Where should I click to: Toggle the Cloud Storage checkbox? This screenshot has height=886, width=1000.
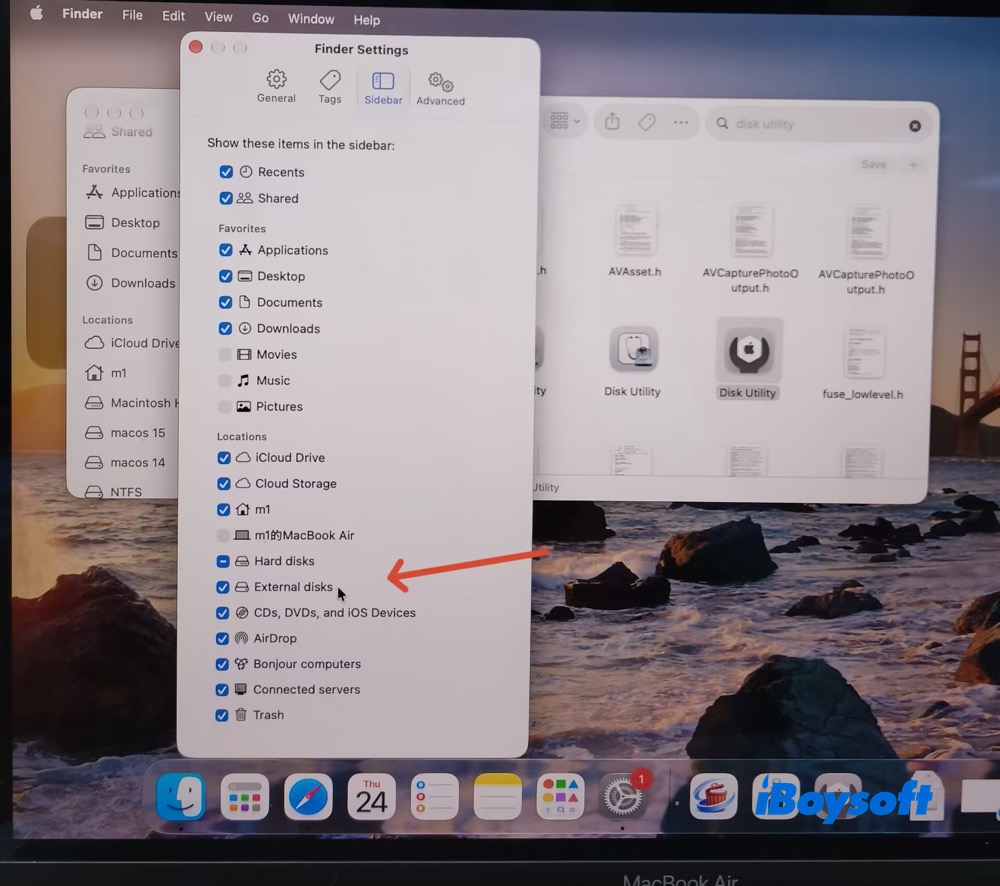pos(223,484)
